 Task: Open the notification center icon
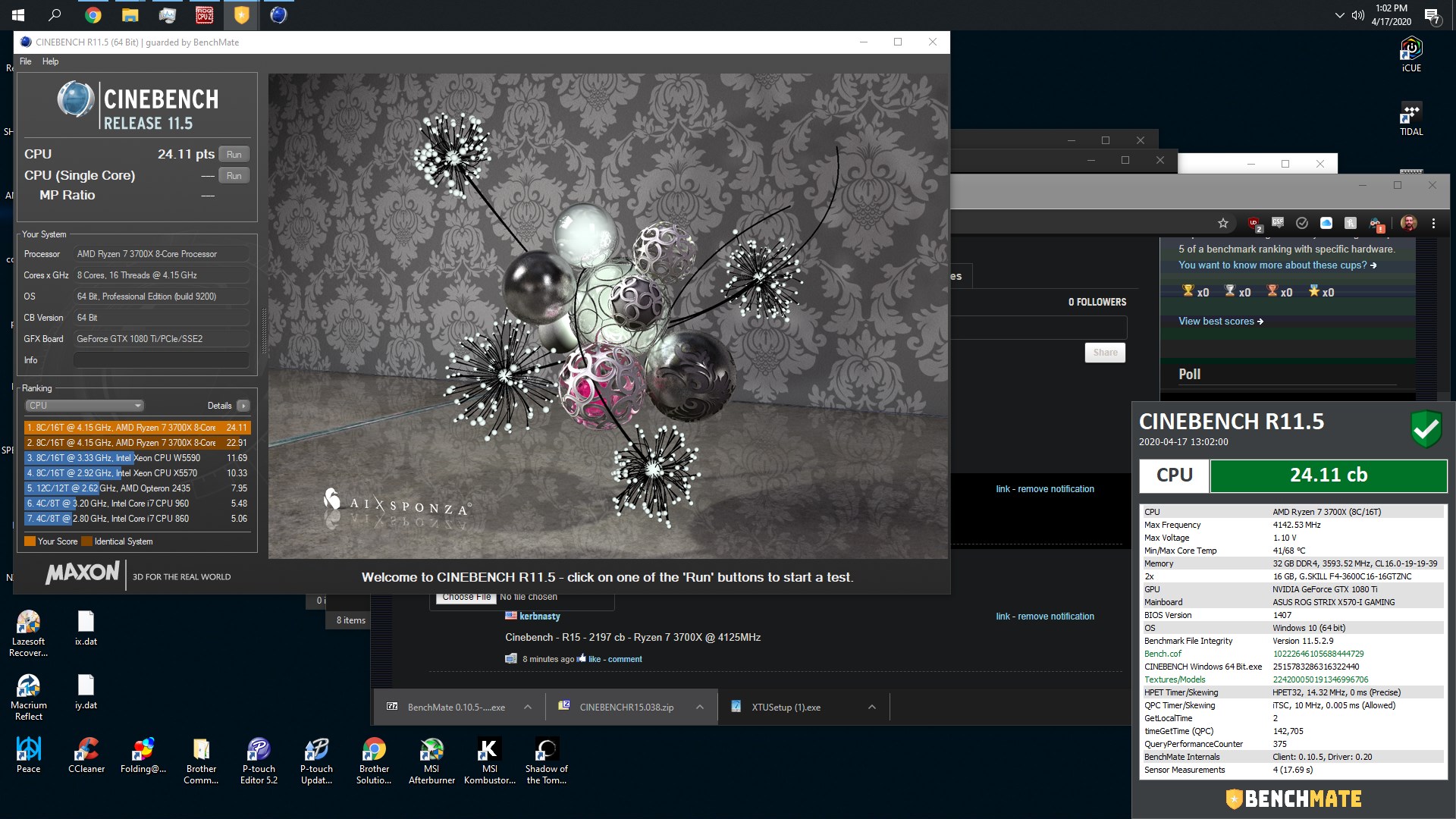click(1432, 16)
